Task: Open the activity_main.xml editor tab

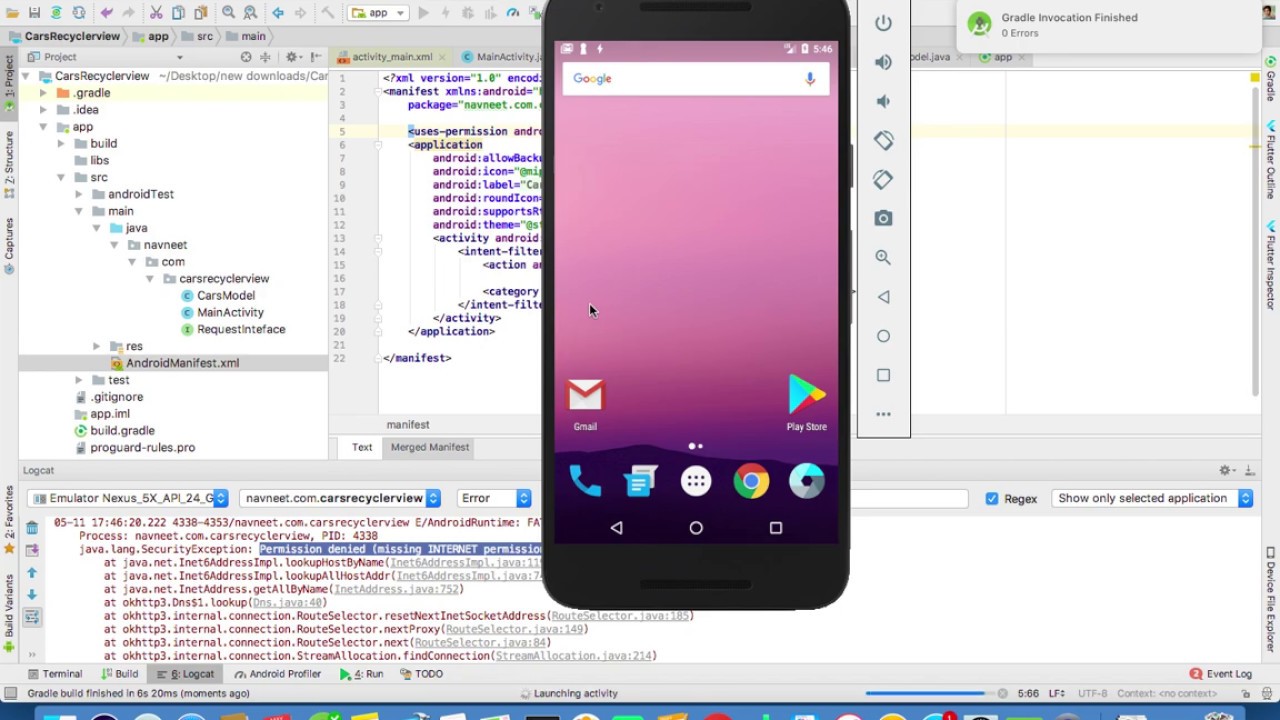Action: point(391,57)
